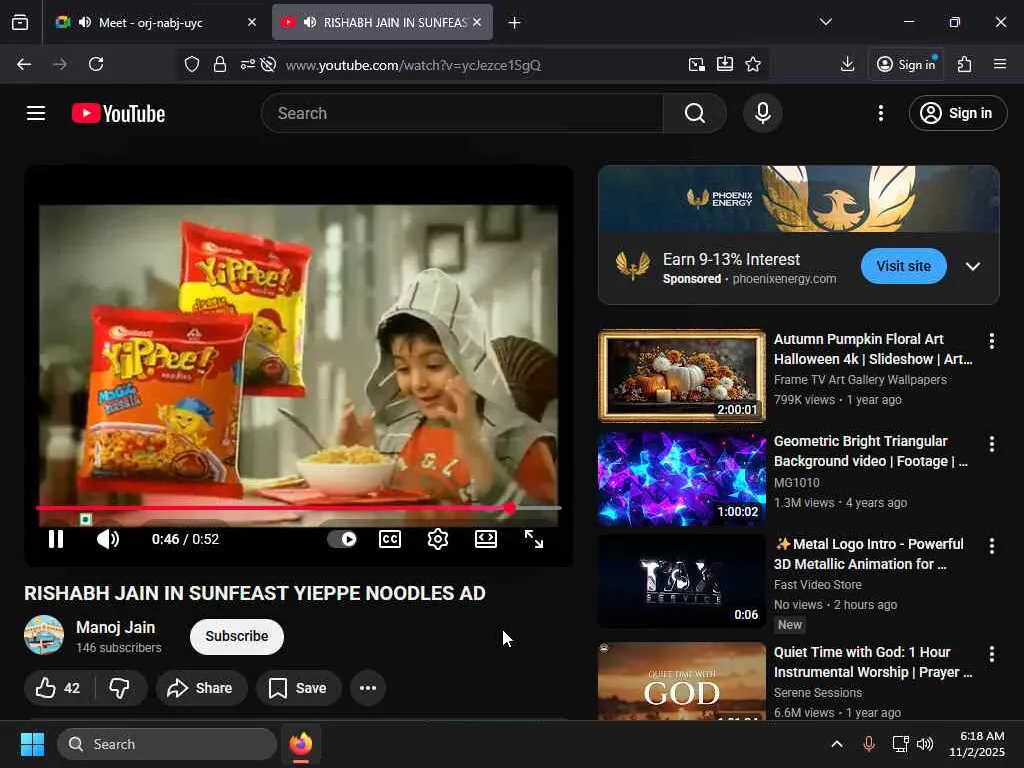Viewport: 1024px width, 768px height.
Task: Close the Meet browser tab
Action: click(252, 22)
